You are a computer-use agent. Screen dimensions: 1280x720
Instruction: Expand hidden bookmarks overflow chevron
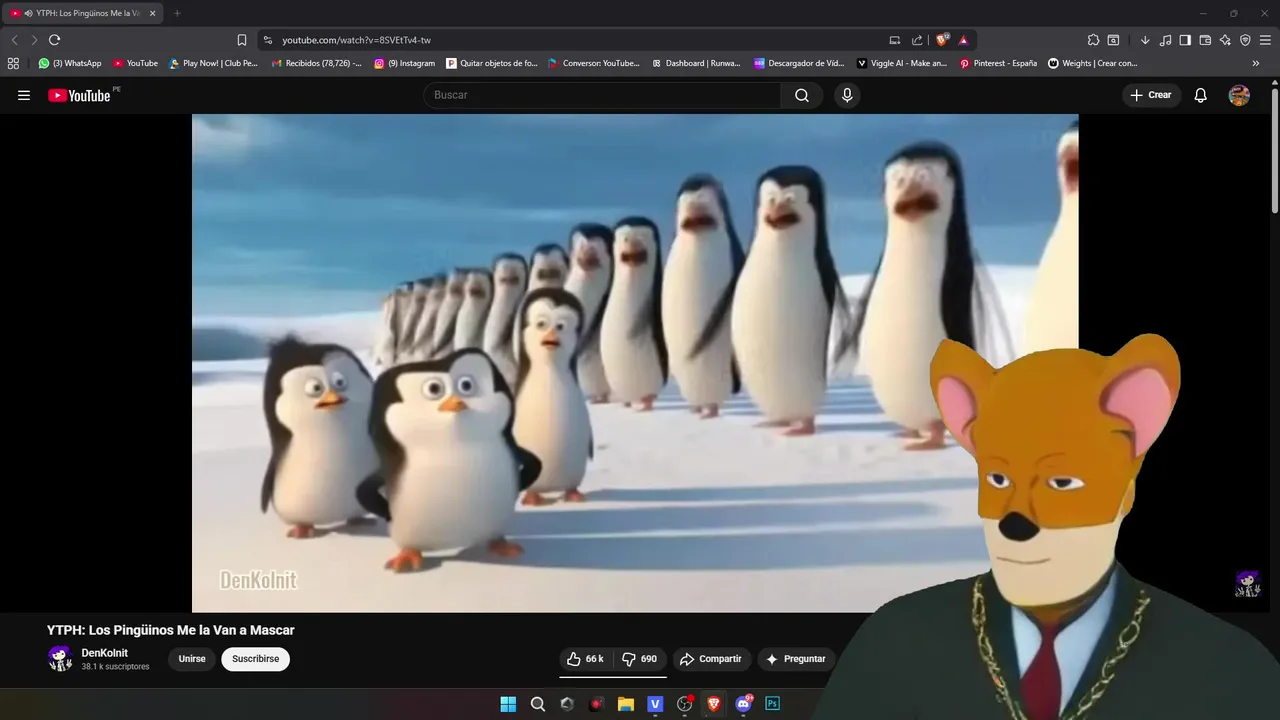[1255, 63]
